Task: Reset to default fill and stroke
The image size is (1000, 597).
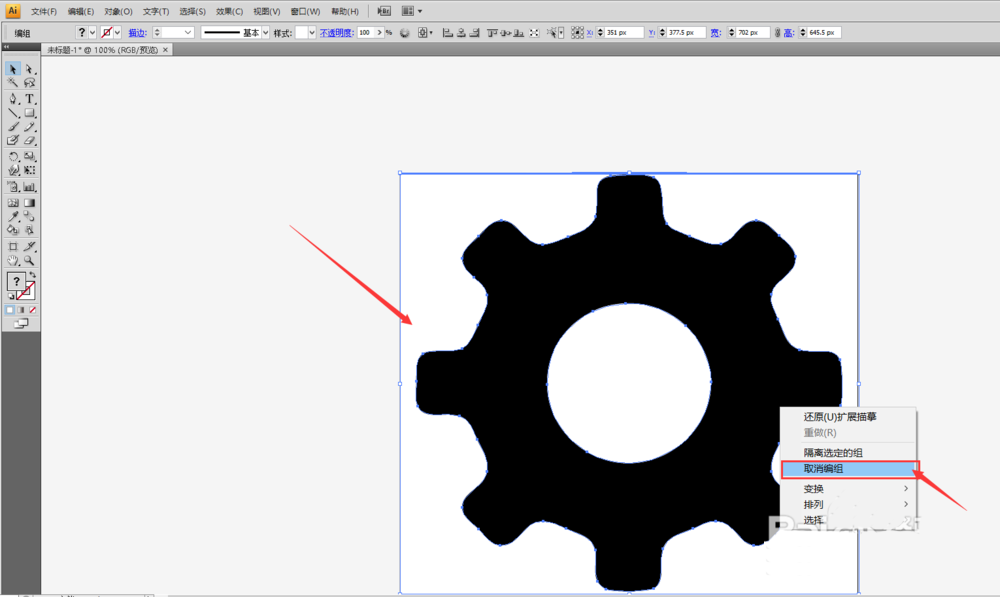Action: [x=11, y=296]
